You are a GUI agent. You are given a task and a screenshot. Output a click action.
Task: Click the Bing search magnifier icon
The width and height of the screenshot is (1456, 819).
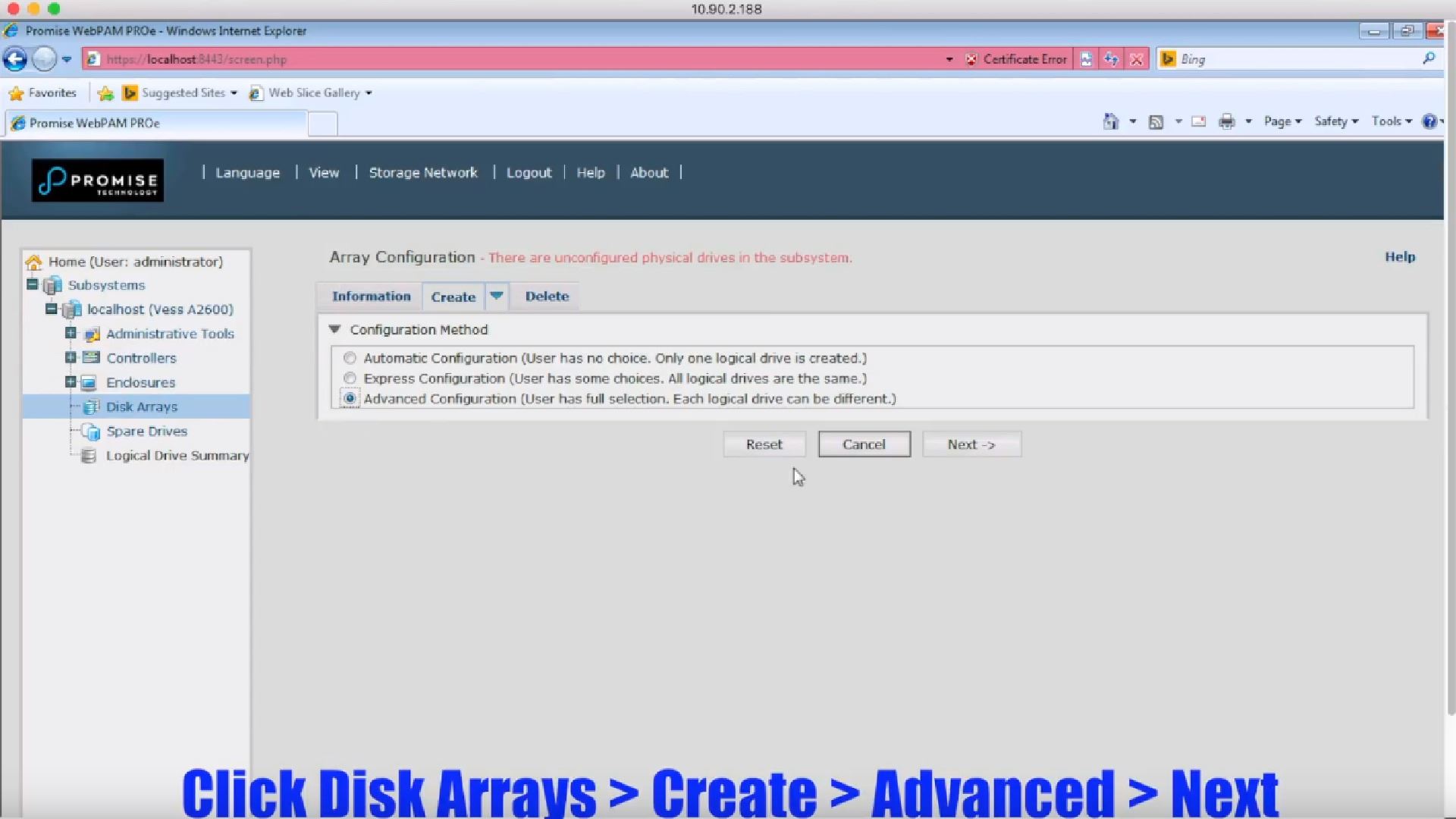tap(1429, 58)
